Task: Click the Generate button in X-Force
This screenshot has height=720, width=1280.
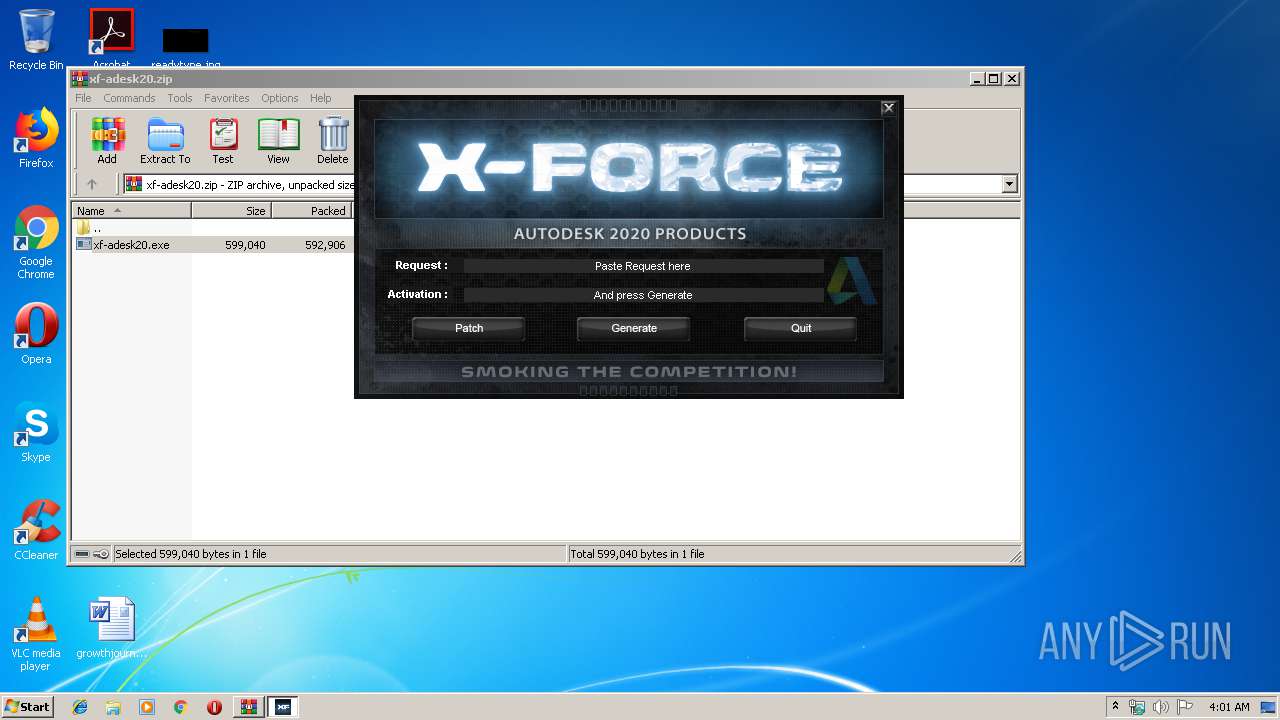Action: pyautogui.click(x=634, y=328)
